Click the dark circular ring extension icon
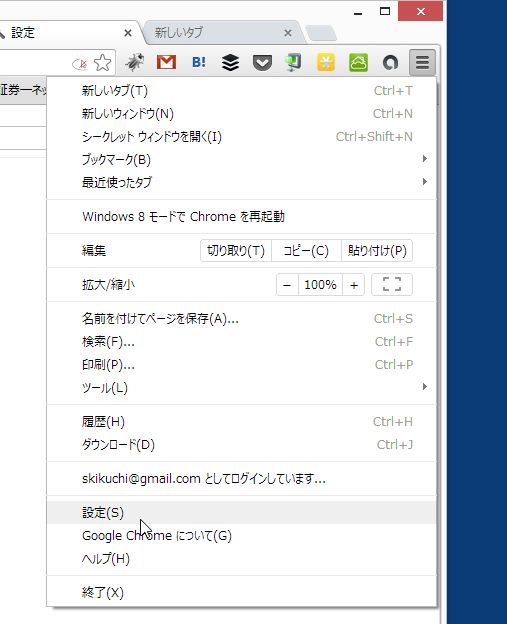Image resolution: width=507 pixels, height=624 pixels. (390, 63)
